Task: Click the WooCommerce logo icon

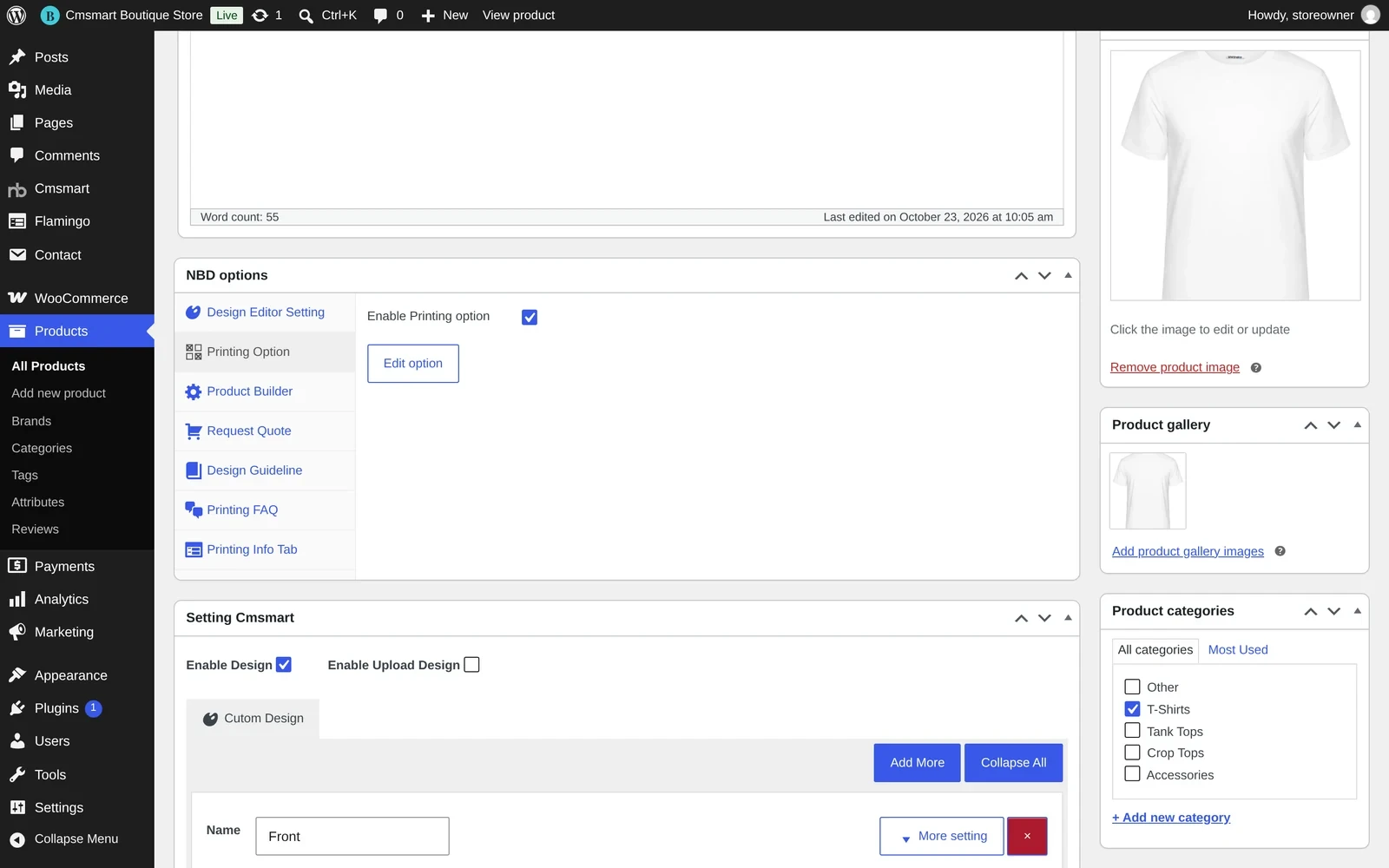Action: (17, 298)
